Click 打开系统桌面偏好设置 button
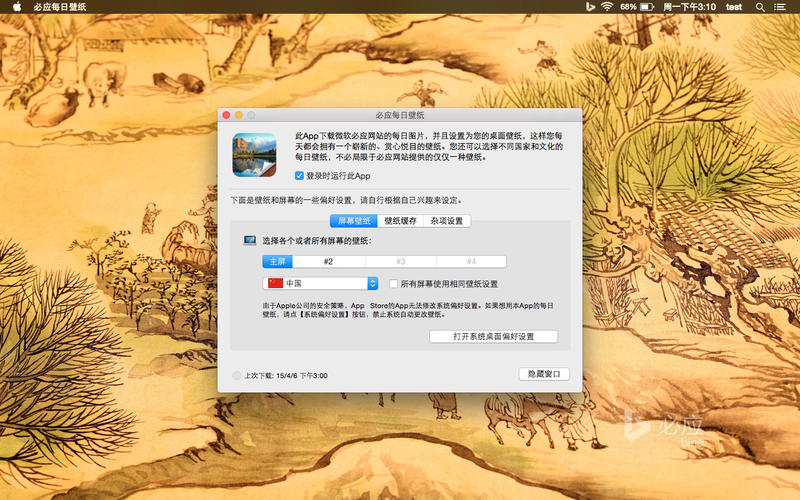This screenshot has width=800, height=500. click(x=493, y=337)
